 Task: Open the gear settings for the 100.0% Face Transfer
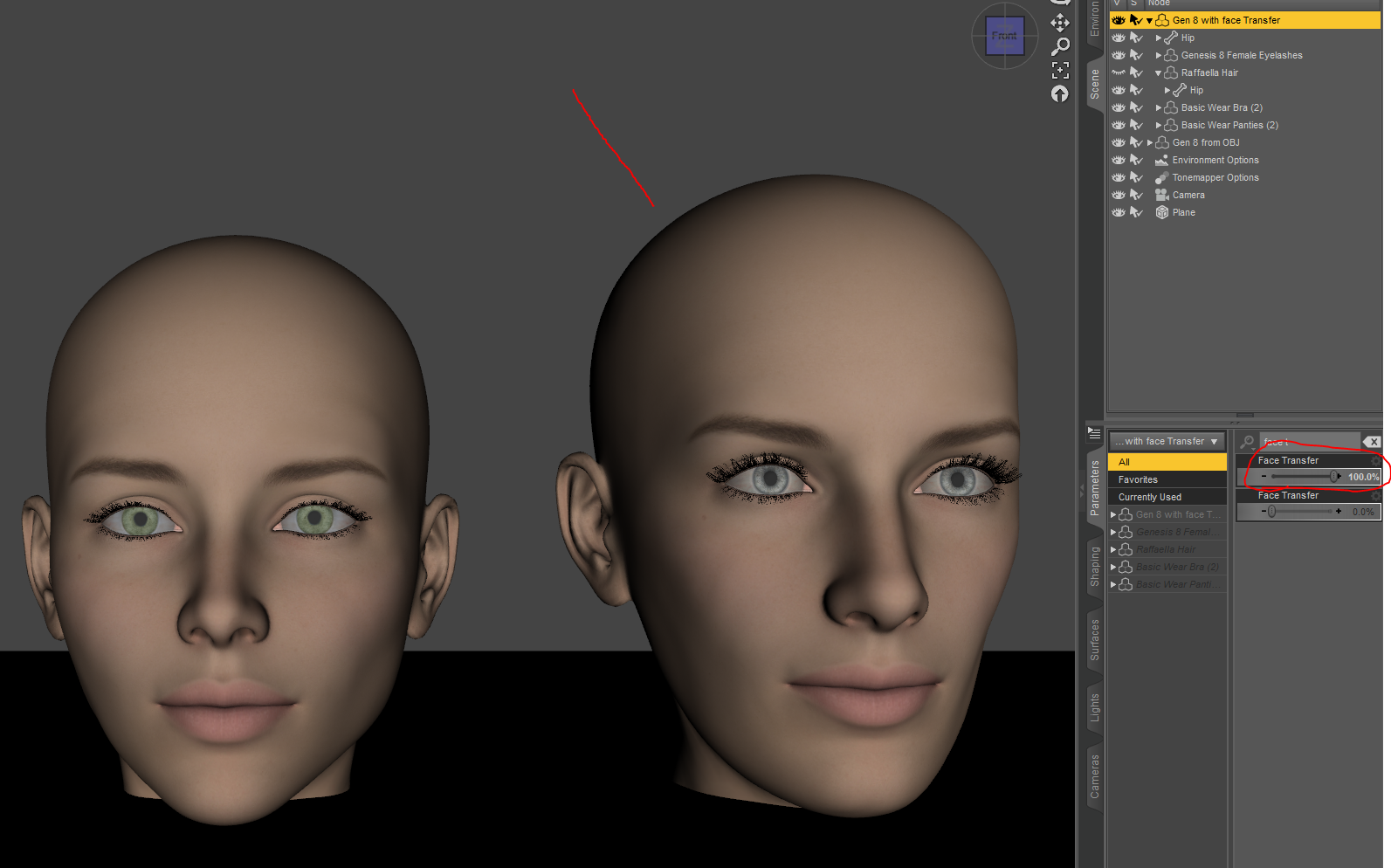pyautogui.click(x=1376, y=460)
